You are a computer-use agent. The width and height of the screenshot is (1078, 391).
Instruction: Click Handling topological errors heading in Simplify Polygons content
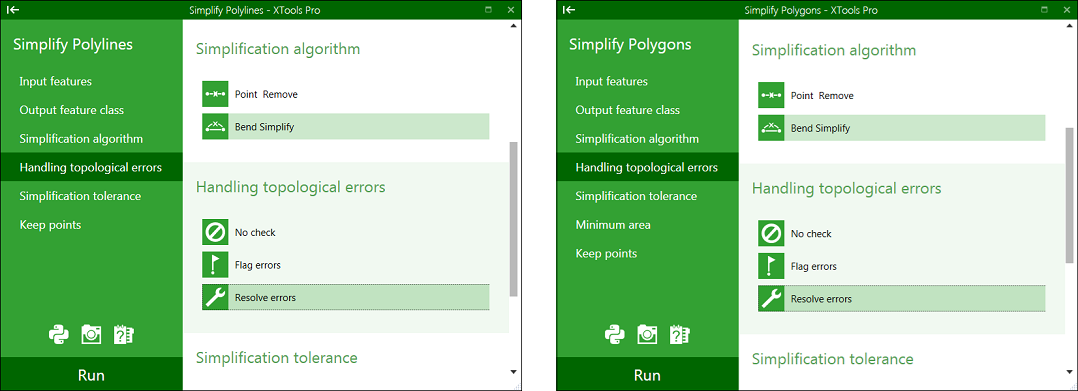pyautogui.click(x=846, y=188)
